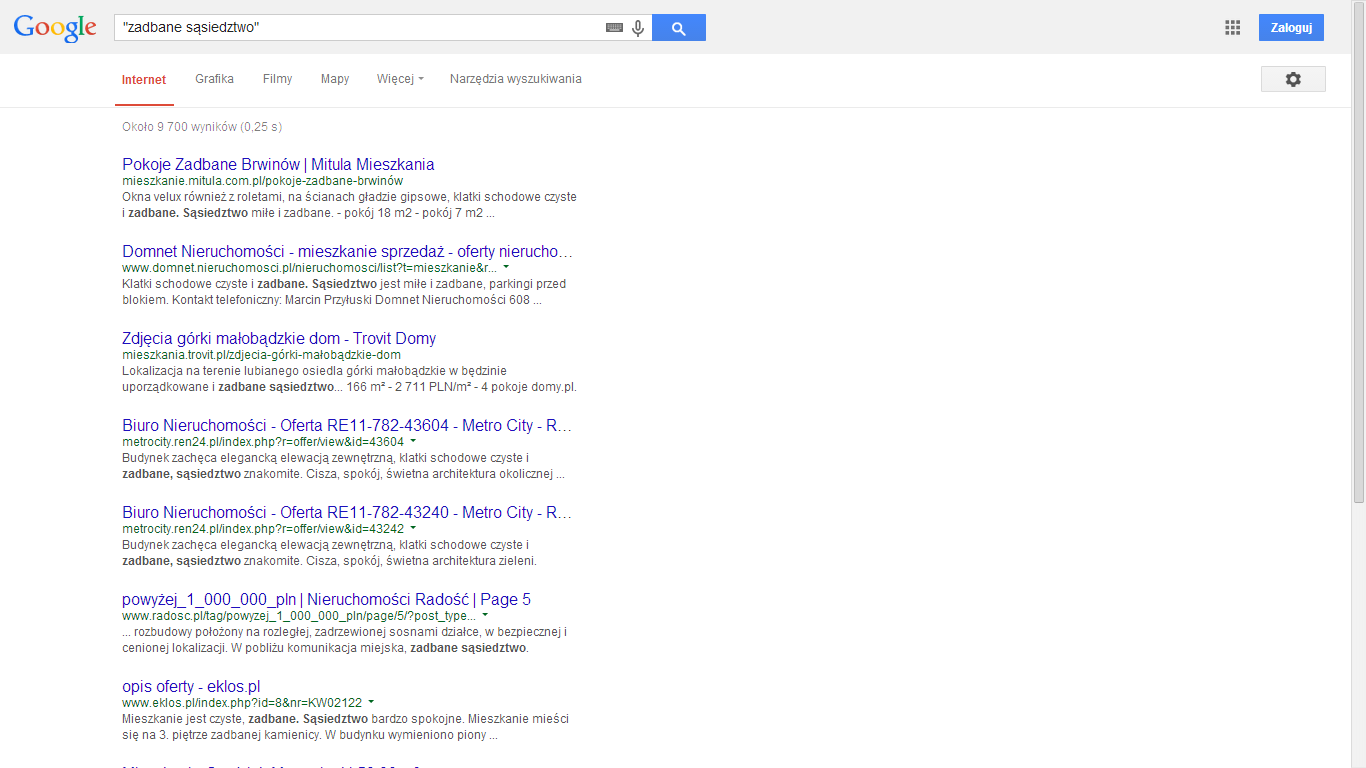Open the on-screen keyboard icon
1366x768 pixels.
[x=614, y=28]
